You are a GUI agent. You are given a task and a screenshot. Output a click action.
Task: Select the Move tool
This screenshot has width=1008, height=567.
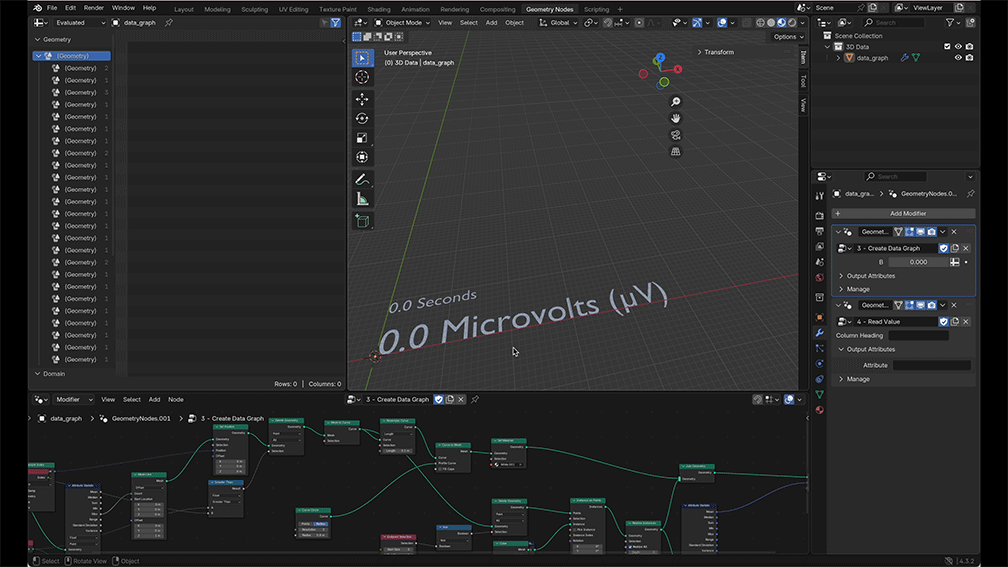coord(363,99)
